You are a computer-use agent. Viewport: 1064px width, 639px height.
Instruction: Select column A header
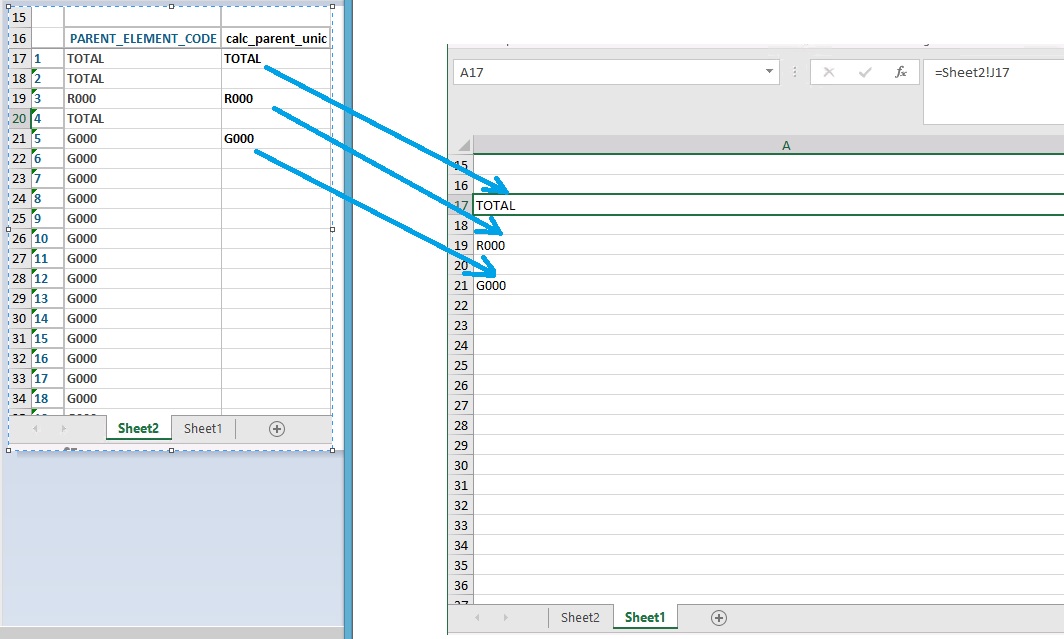[x=786, y=146]
